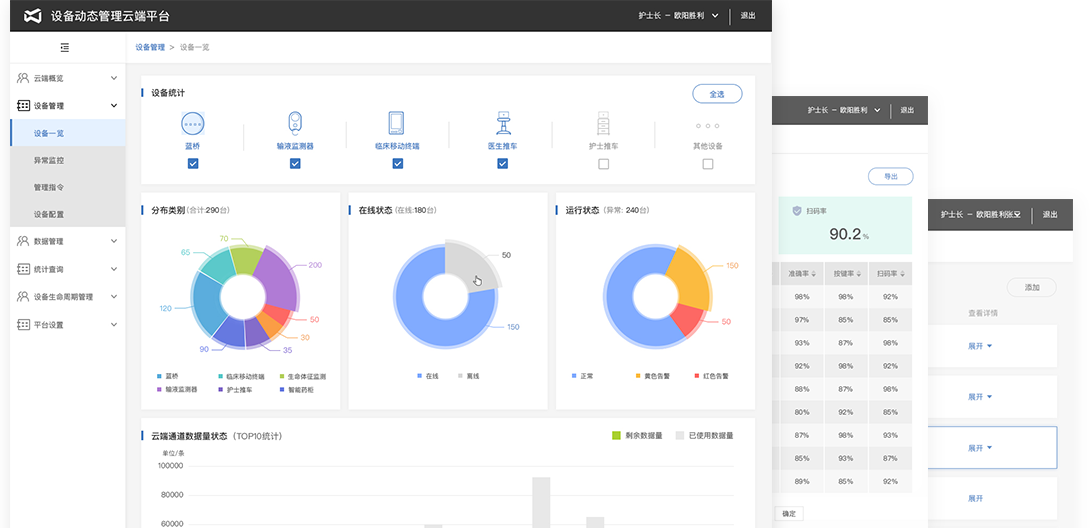
Task: Click the 平台设置 sidebar icon
Action: click(23, 325)
